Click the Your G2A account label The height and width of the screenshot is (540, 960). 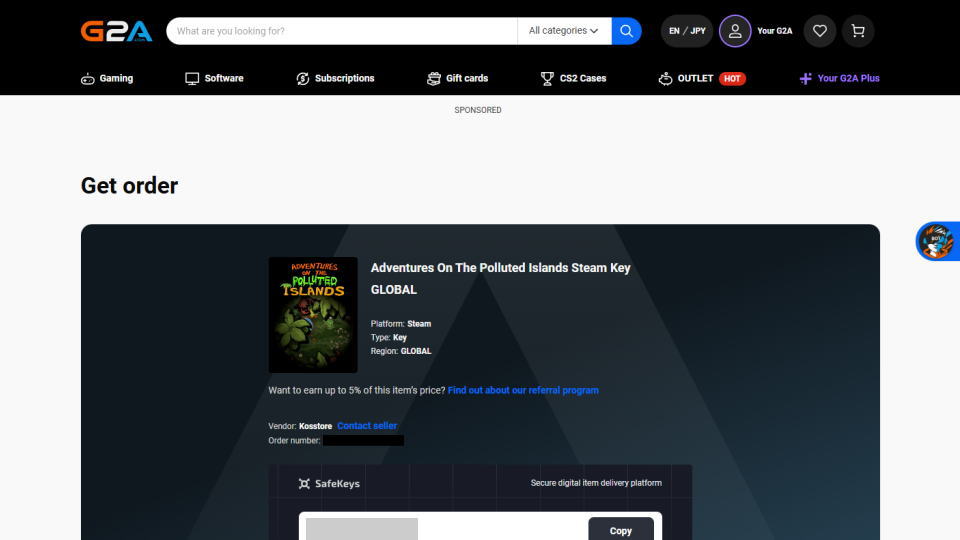point(774,31)
